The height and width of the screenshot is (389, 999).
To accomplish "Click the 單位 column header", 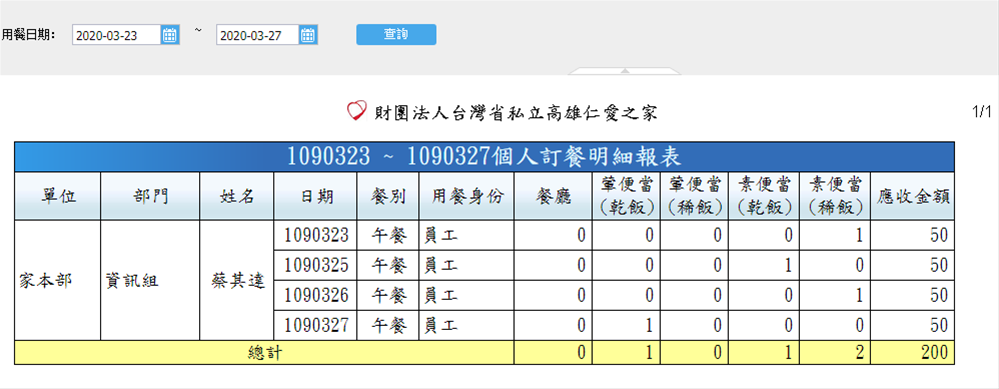I will point(58,196).
